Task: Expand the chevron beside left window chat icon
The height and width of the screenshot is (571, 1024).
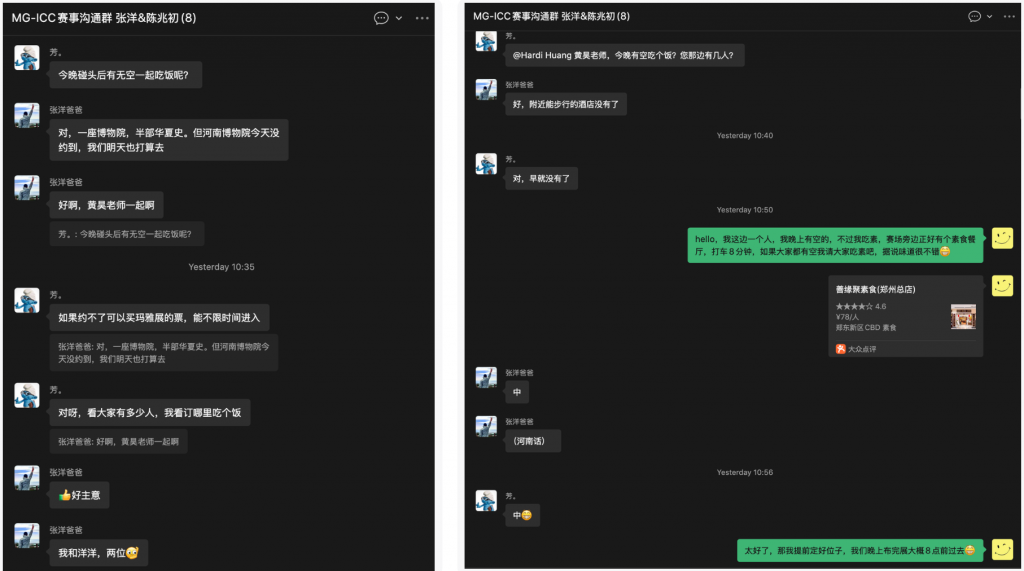Action: (x=398, y=18)
